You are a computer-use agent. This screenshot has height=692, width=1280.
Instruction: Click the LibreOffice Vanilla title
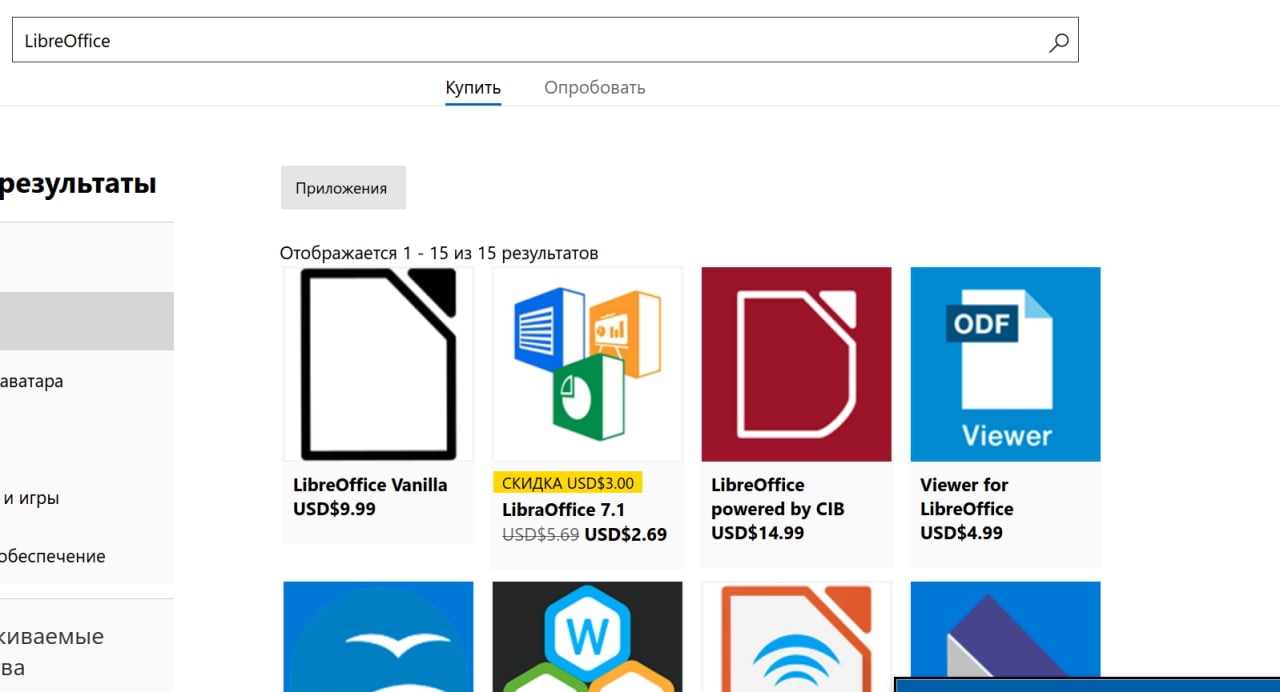[x=370, y=485]
